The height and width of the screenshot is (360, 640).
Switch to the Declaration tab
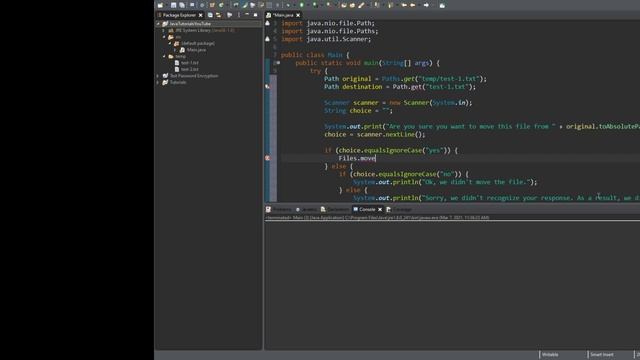(335, 209)
